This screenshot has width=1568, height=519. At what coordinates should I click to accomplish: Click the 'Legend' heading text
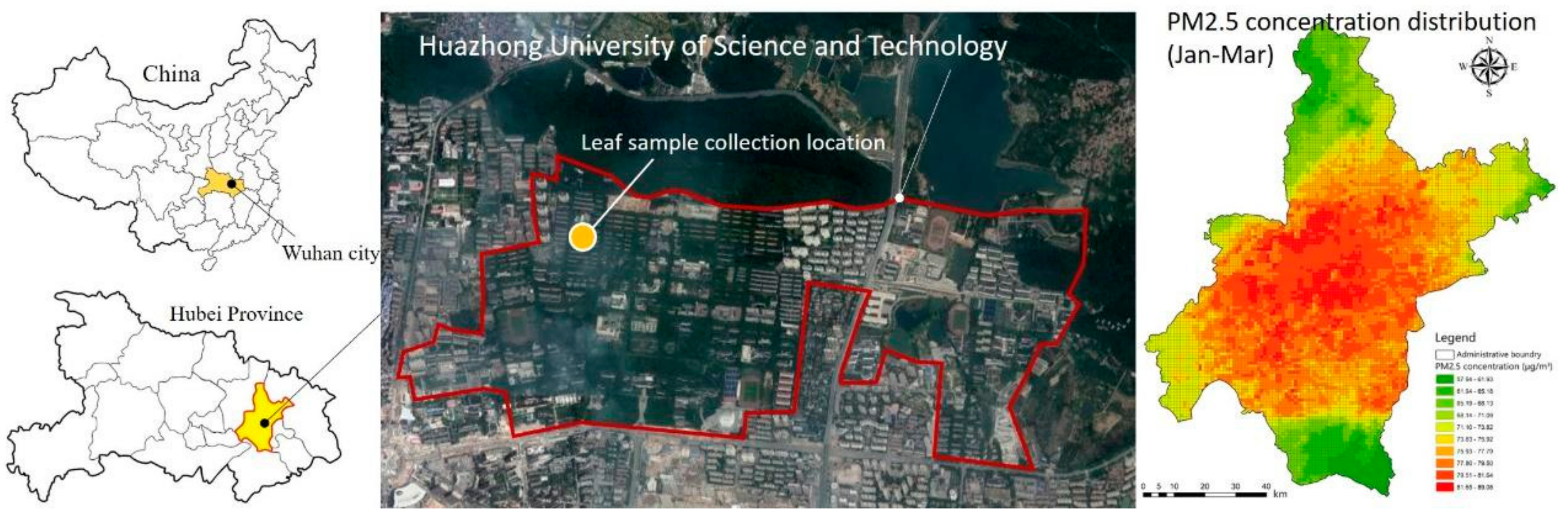(x=1455, y=337)
